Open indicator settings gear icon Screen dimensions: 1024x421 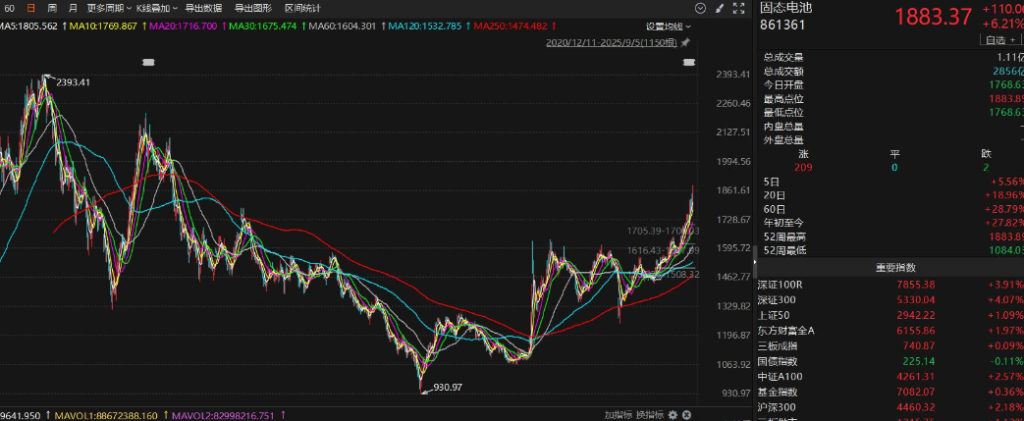coord(675,414)
